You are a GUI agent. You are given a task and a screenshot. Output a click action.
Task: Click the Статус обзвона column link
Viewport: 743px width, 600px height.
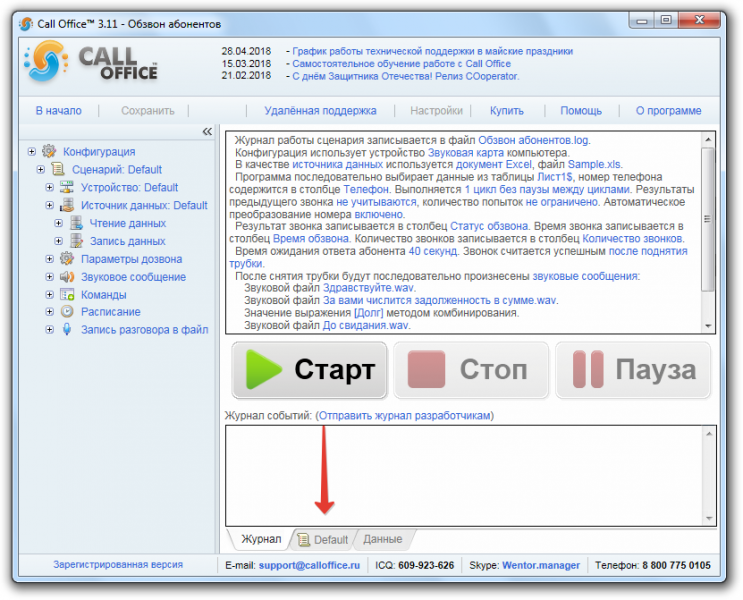coord(489,226)
